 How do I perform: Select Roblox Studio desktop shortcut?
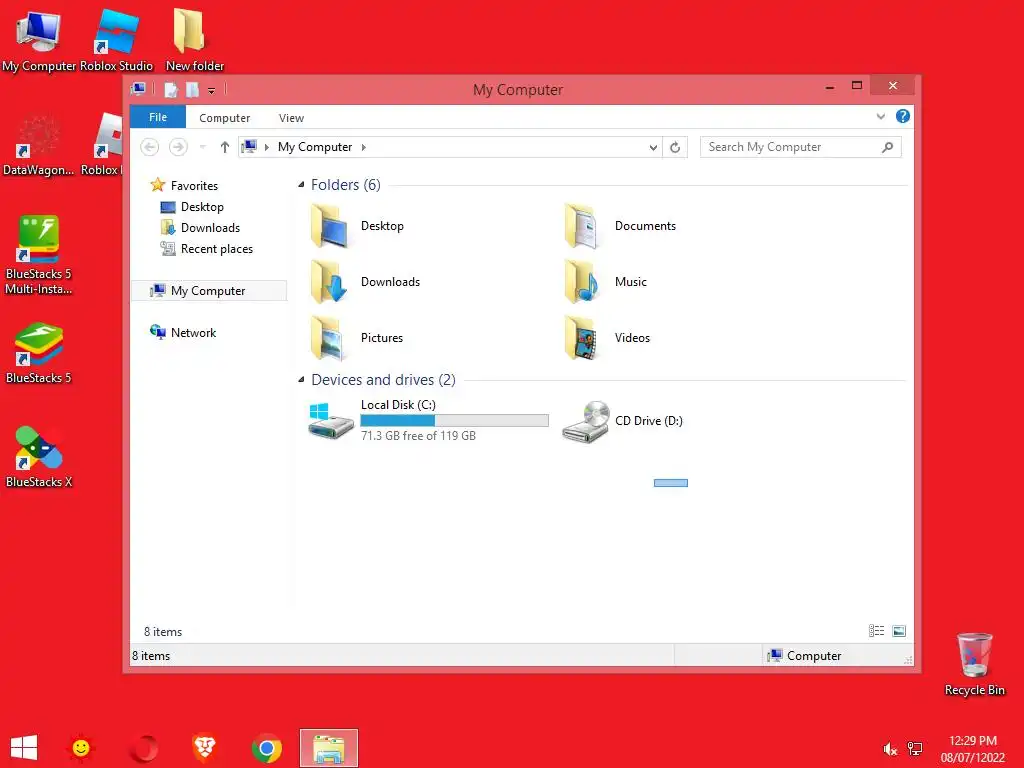pos(116,40)
